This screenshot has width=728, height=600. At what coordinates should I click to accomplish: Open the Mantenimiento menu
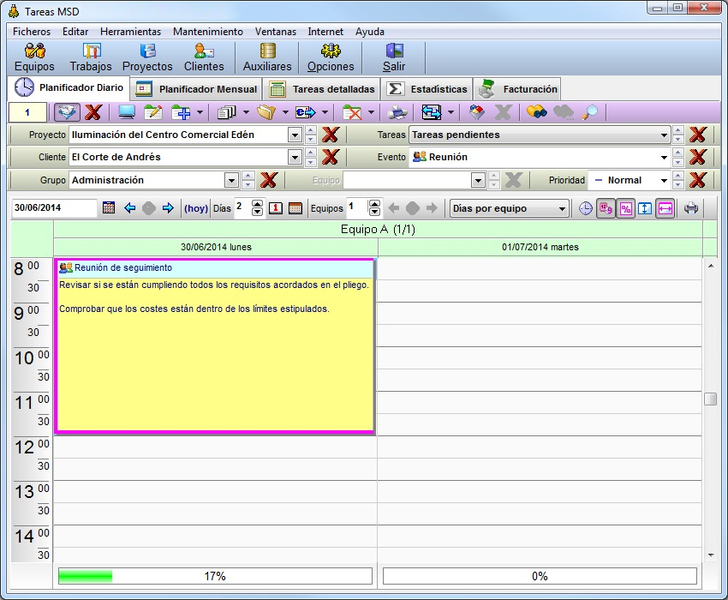pos(208,32)
